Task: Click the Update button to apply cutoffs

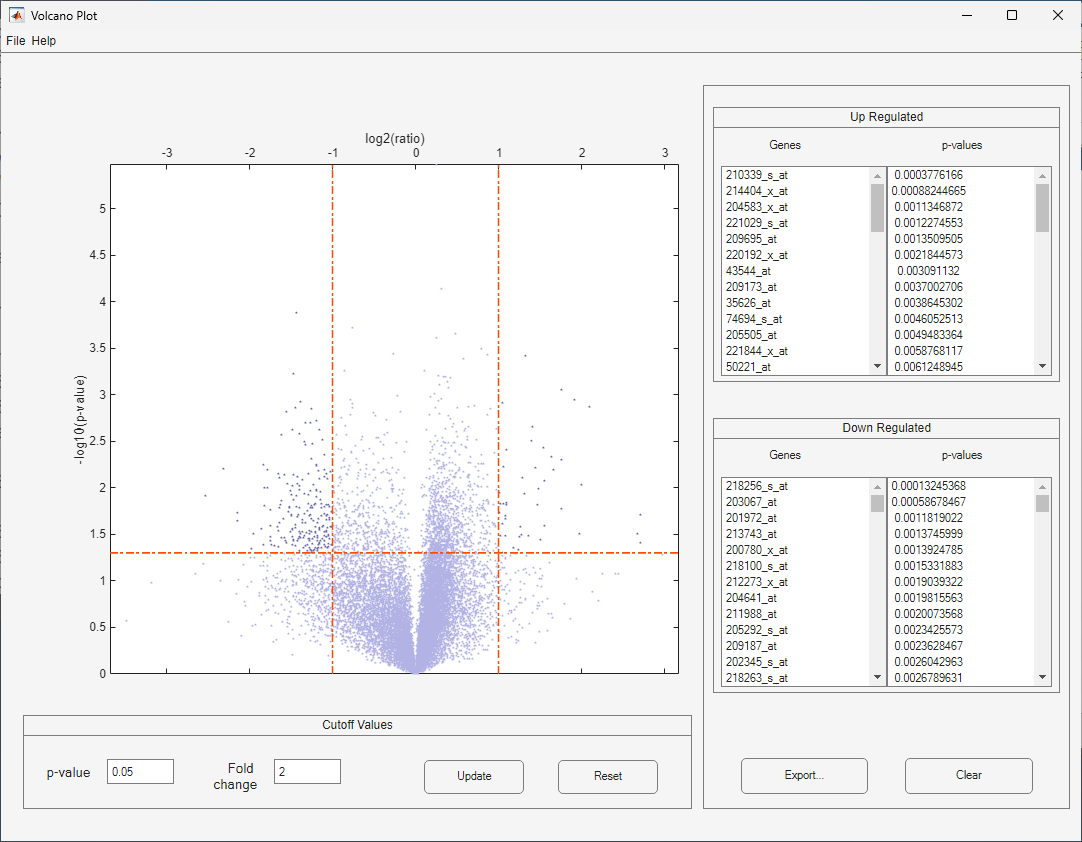Action: coord(473,777)
